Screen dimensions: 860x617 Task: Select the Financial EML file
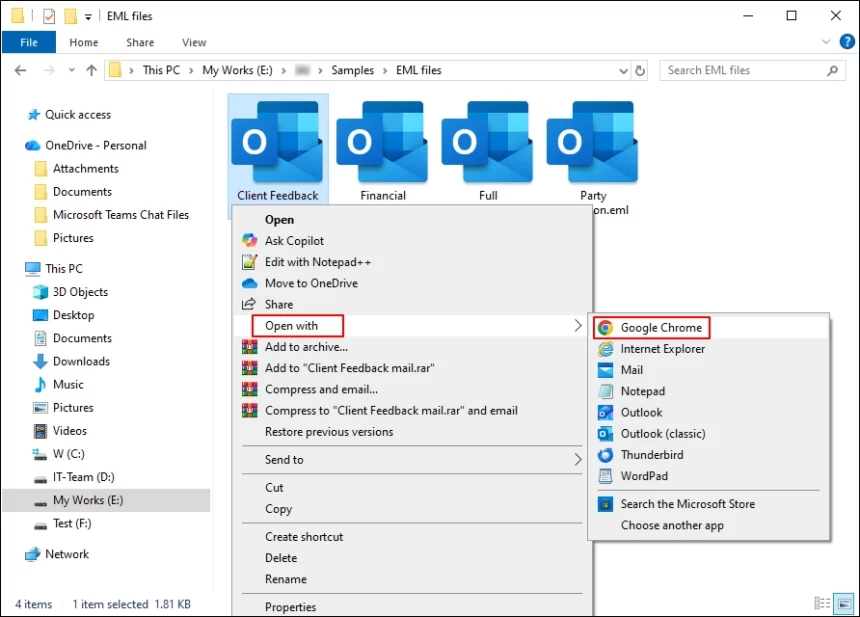tap(382, 151)
